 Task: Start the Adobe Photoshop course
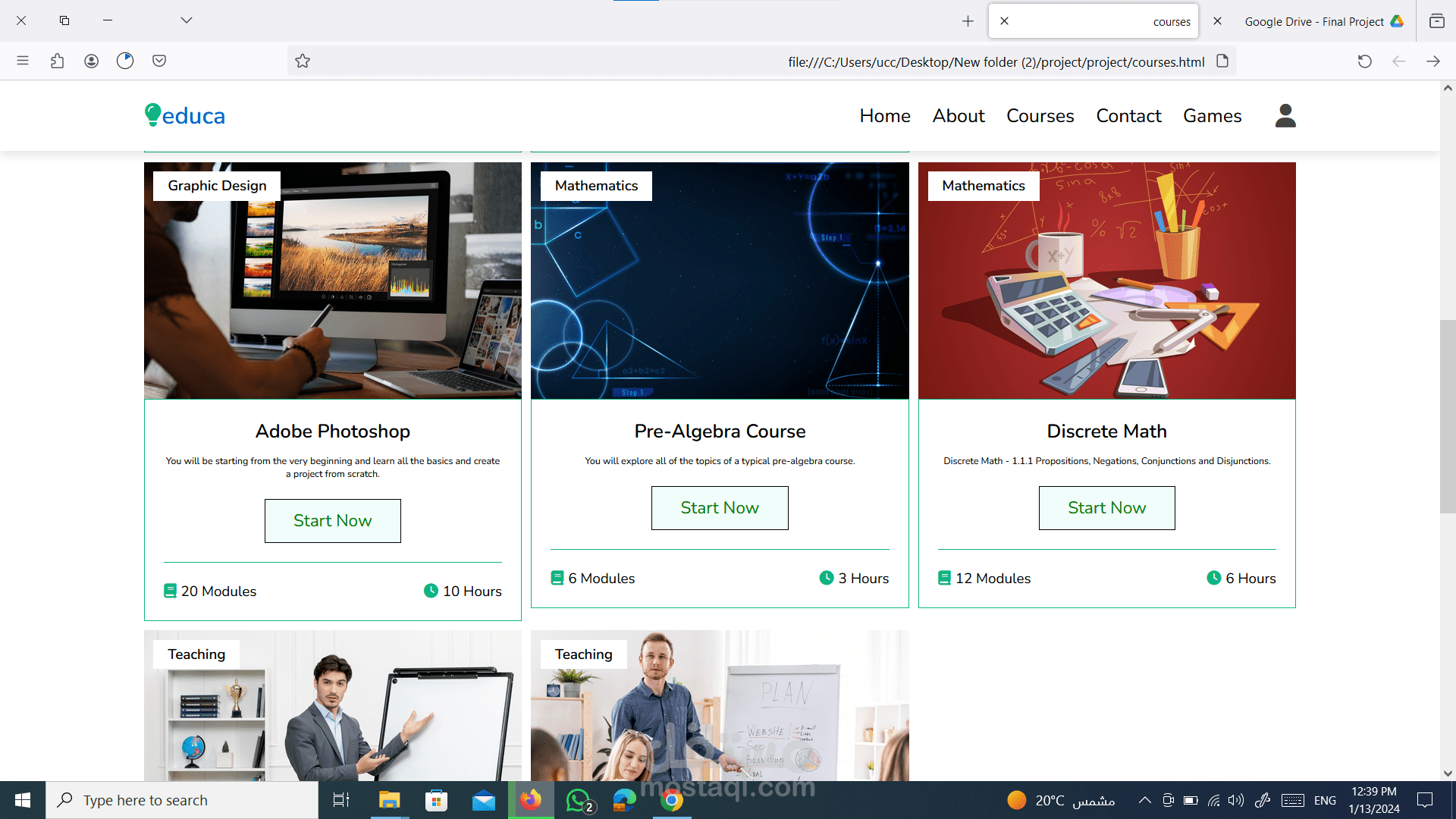click(x=332, y=521)
